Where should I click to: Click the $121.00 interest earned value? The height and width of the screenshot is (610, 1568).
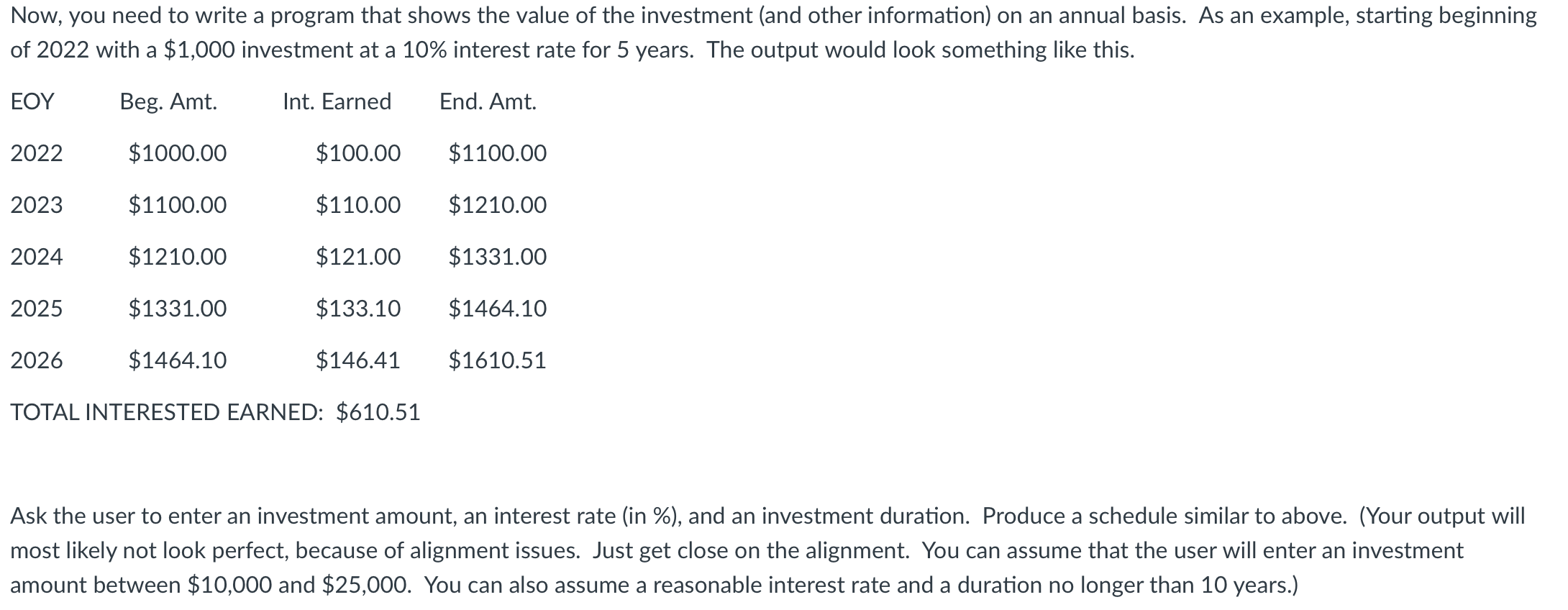tap(358, 257)
